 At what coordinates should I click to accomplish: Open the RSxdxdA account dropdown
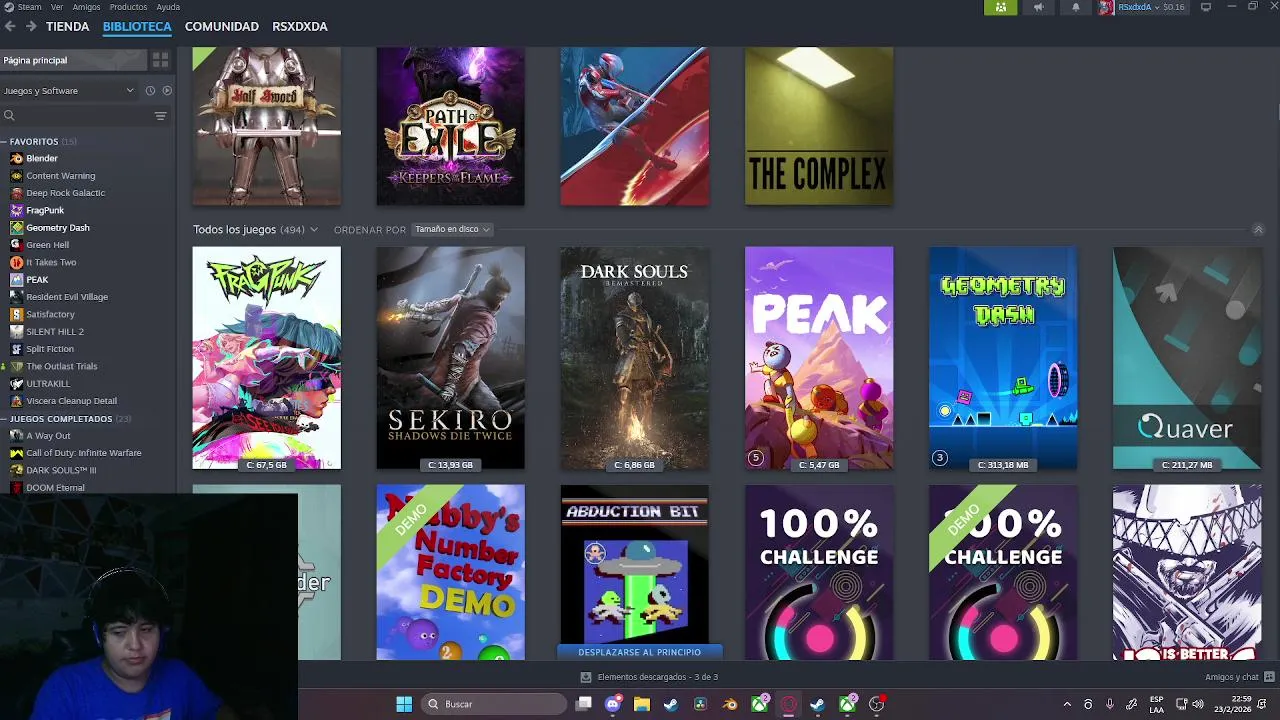1141,7
